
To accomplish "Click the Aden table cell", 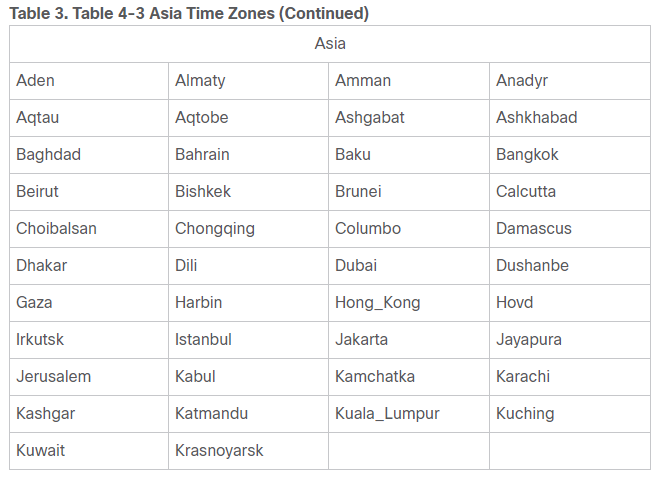I will [x=36, y=81].
